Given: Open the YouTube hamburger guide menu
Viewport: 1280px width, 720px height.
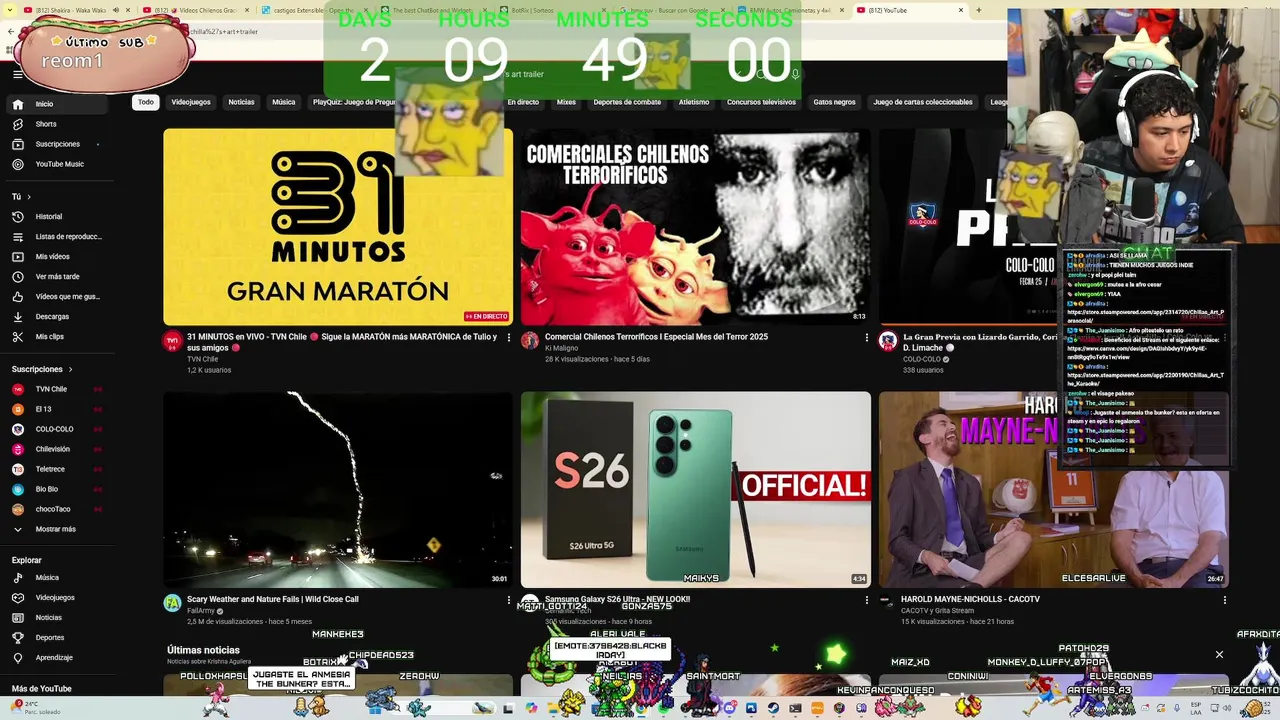Looking at the screenshot, I should pos(17,74).
